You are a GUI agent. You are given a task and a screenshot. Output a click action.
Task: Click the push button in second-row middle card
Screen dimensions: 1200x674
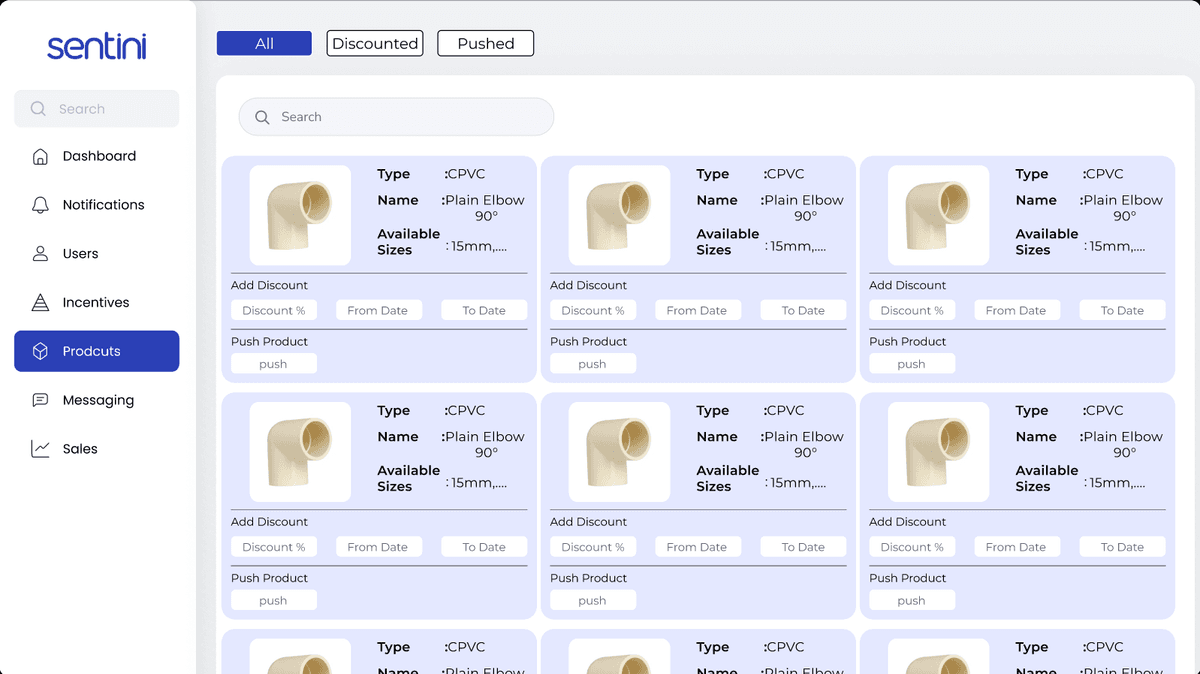pyautogui.click(x=593, y=600)
